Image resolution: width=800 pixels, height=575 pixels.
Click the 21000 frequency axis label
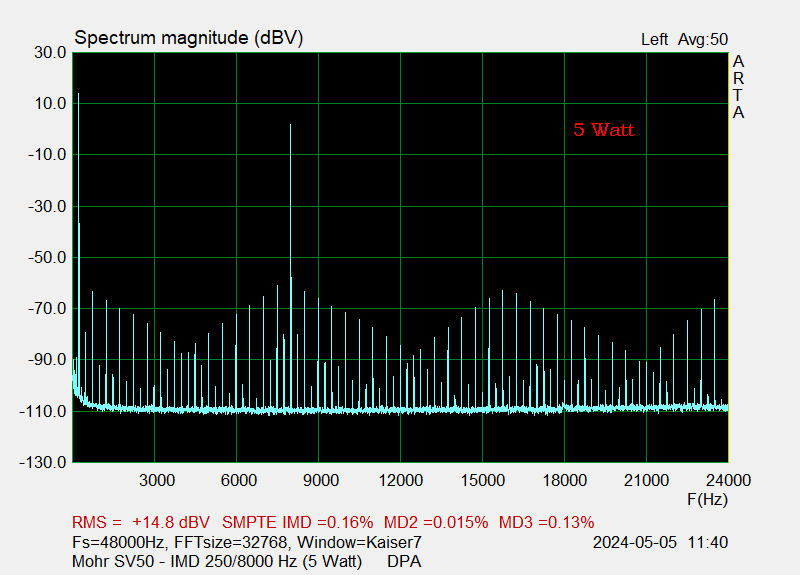646,480
